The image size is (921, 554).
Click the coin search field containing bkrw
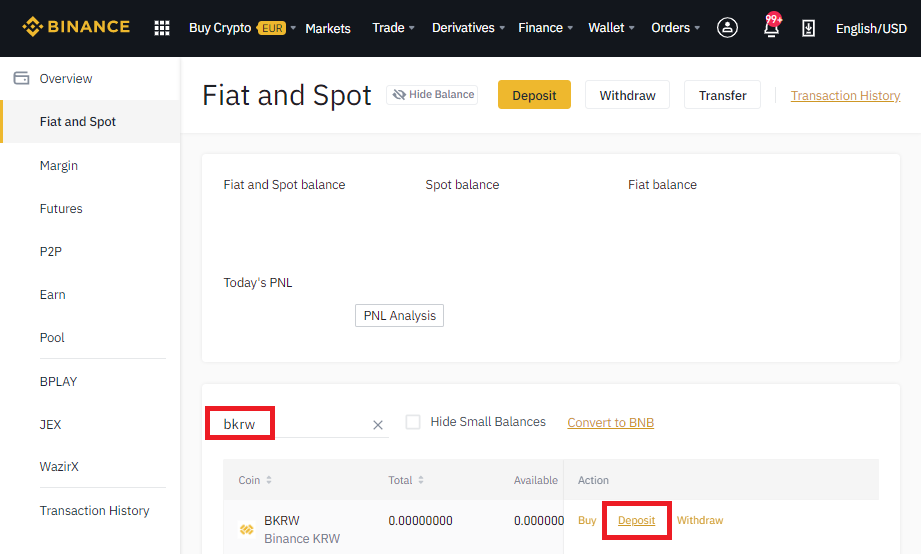pyautogui.click(x=297, y=424)
